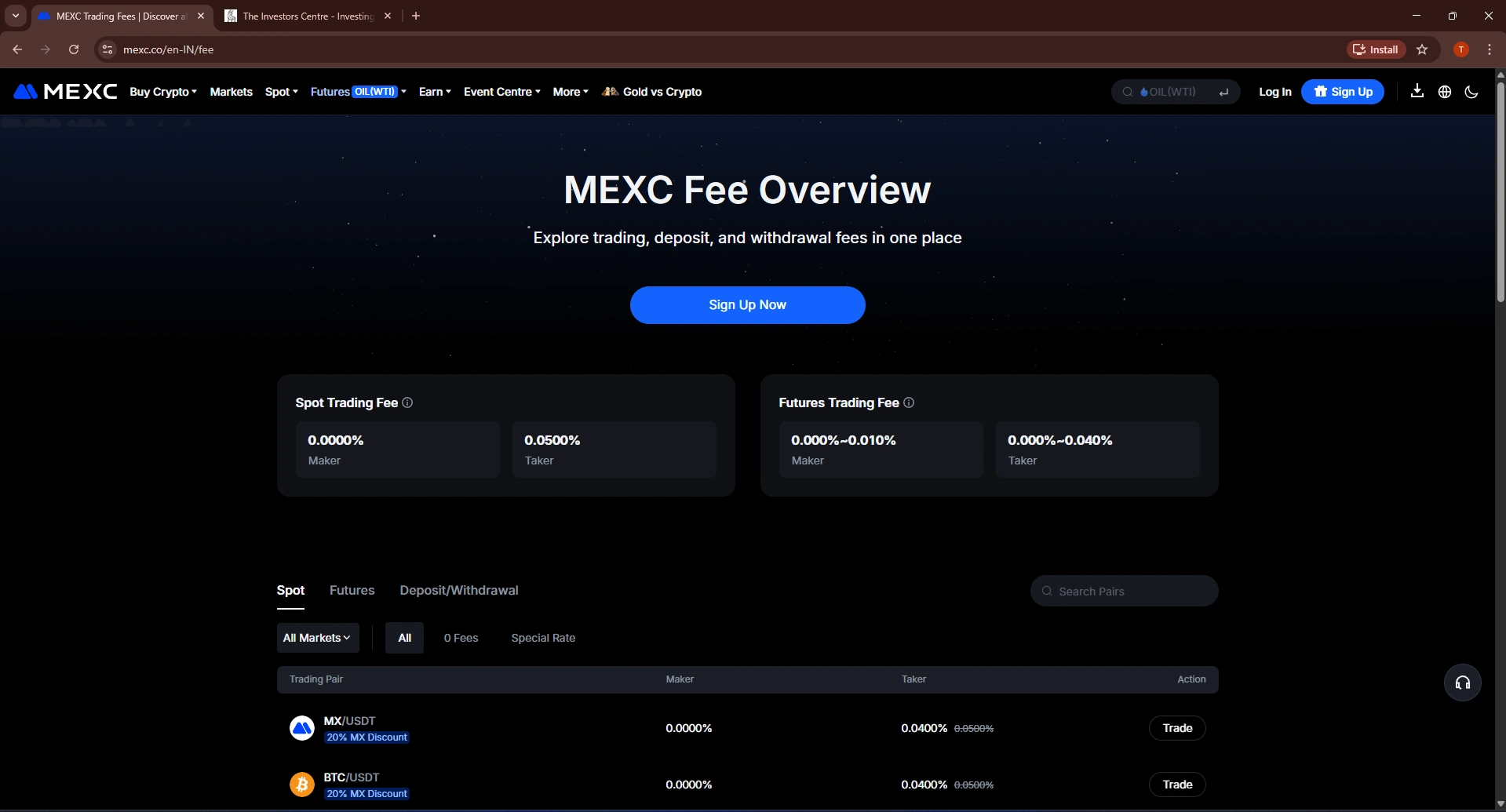1506x812 pixels.
Task: Click the enter-arrow icon in header search
Action: pyautogui.click(x=1223, y=92)
